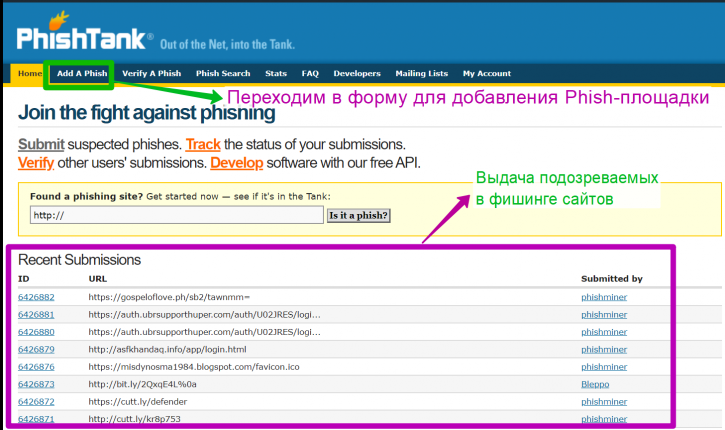Image resolution: width=725 pixels, height=430 pixels.
Task: Select the bit.ly/2QxqE4L%0a URL text
Action: (x=142, y=384)
